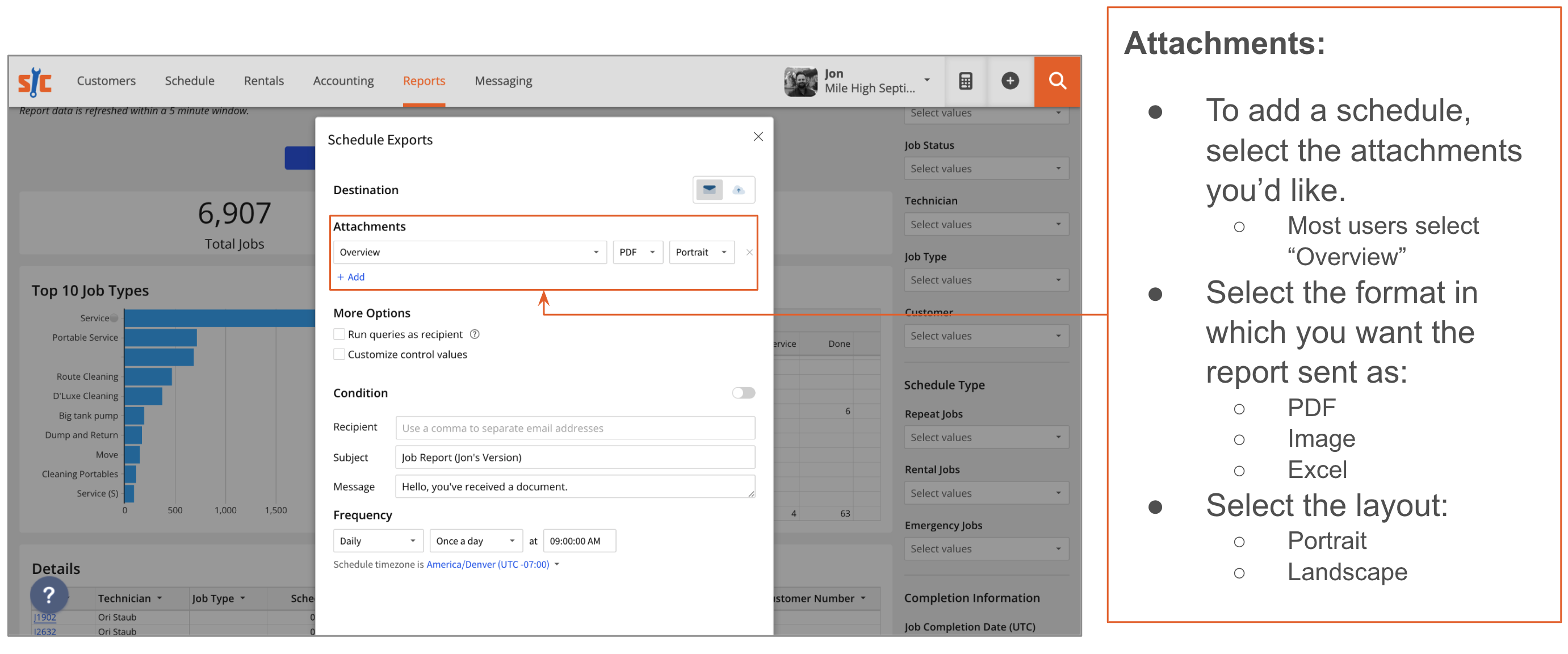Open job link J1902
Screen dimensions: 1568x654
[44, 617]
